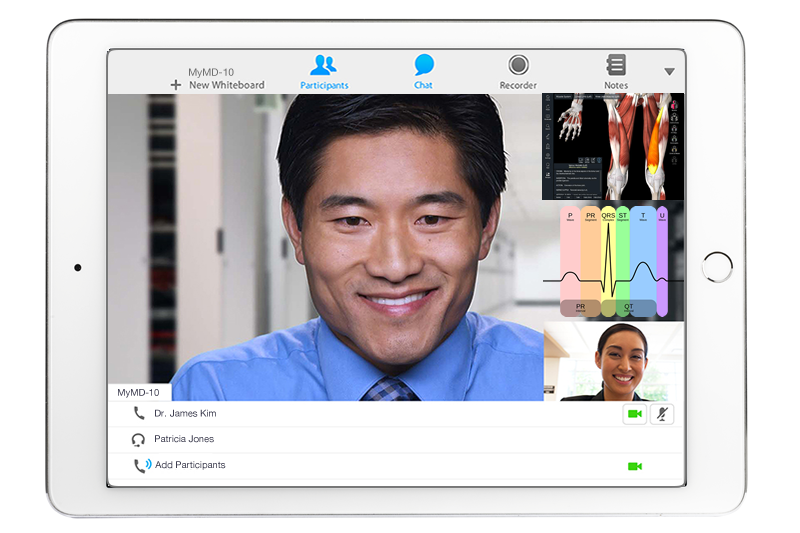This screenshot has width=800, height=533.
Task: Expand the toolbar dropdown triangle
Action: (669, 72)
